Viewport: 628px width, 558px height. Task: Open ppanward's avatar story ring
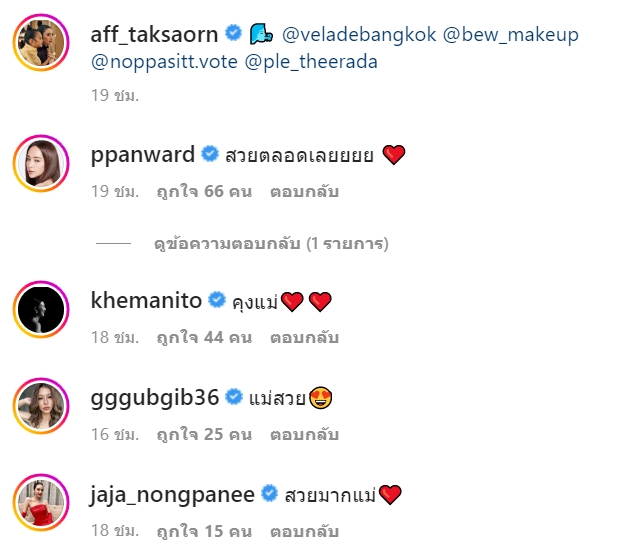coord(41,163)
